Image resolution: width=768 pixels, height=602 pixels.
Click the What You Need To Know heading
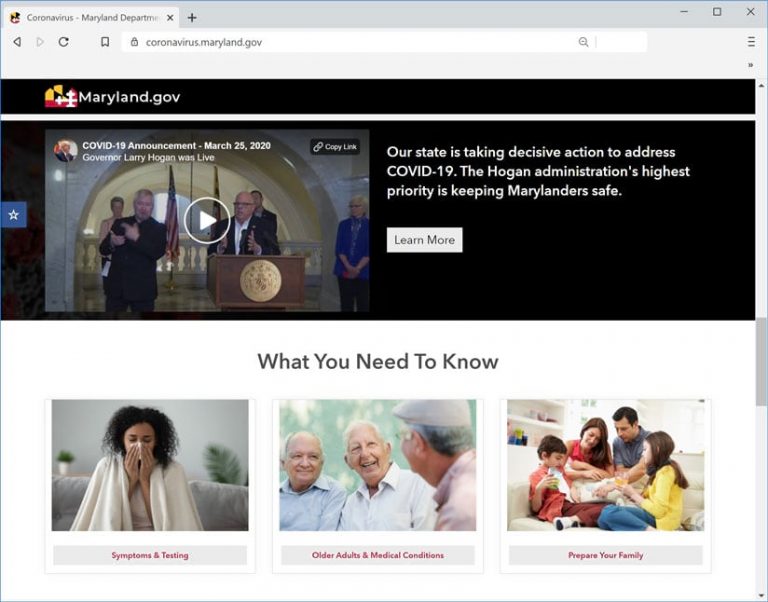378,361
